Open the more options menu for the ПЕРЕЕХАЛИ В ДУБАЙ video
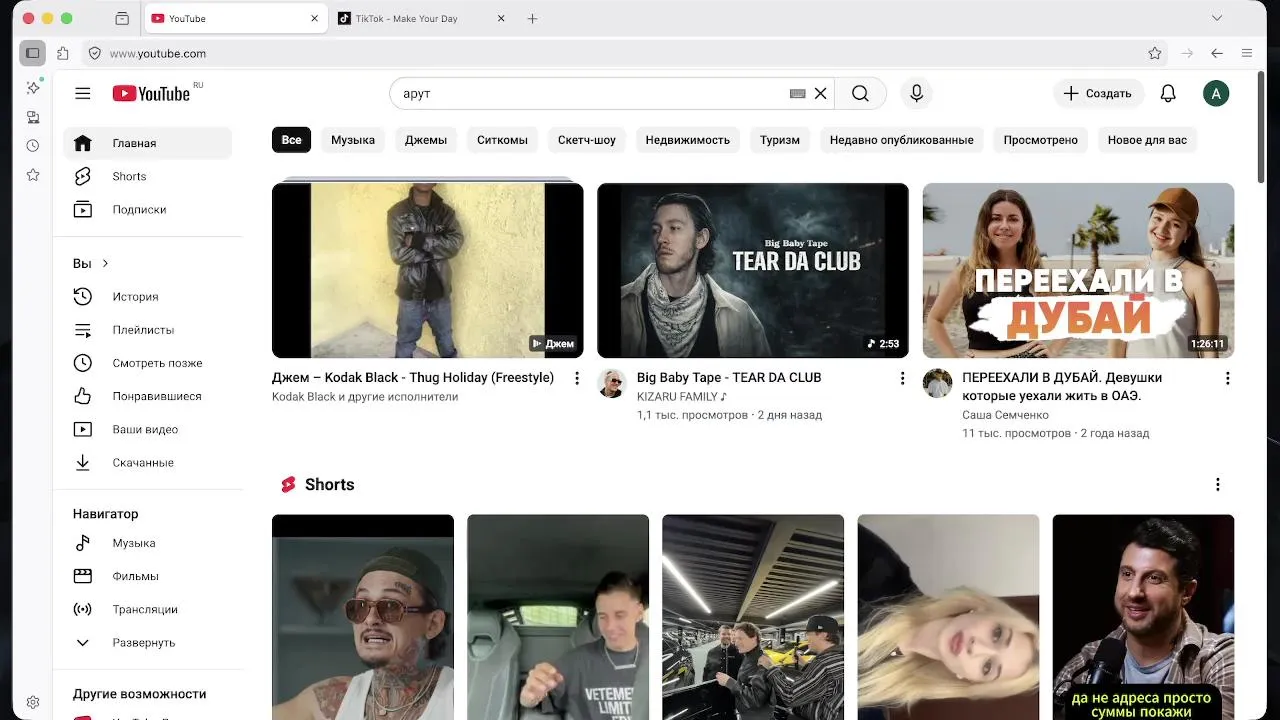 click(1227, 378)
